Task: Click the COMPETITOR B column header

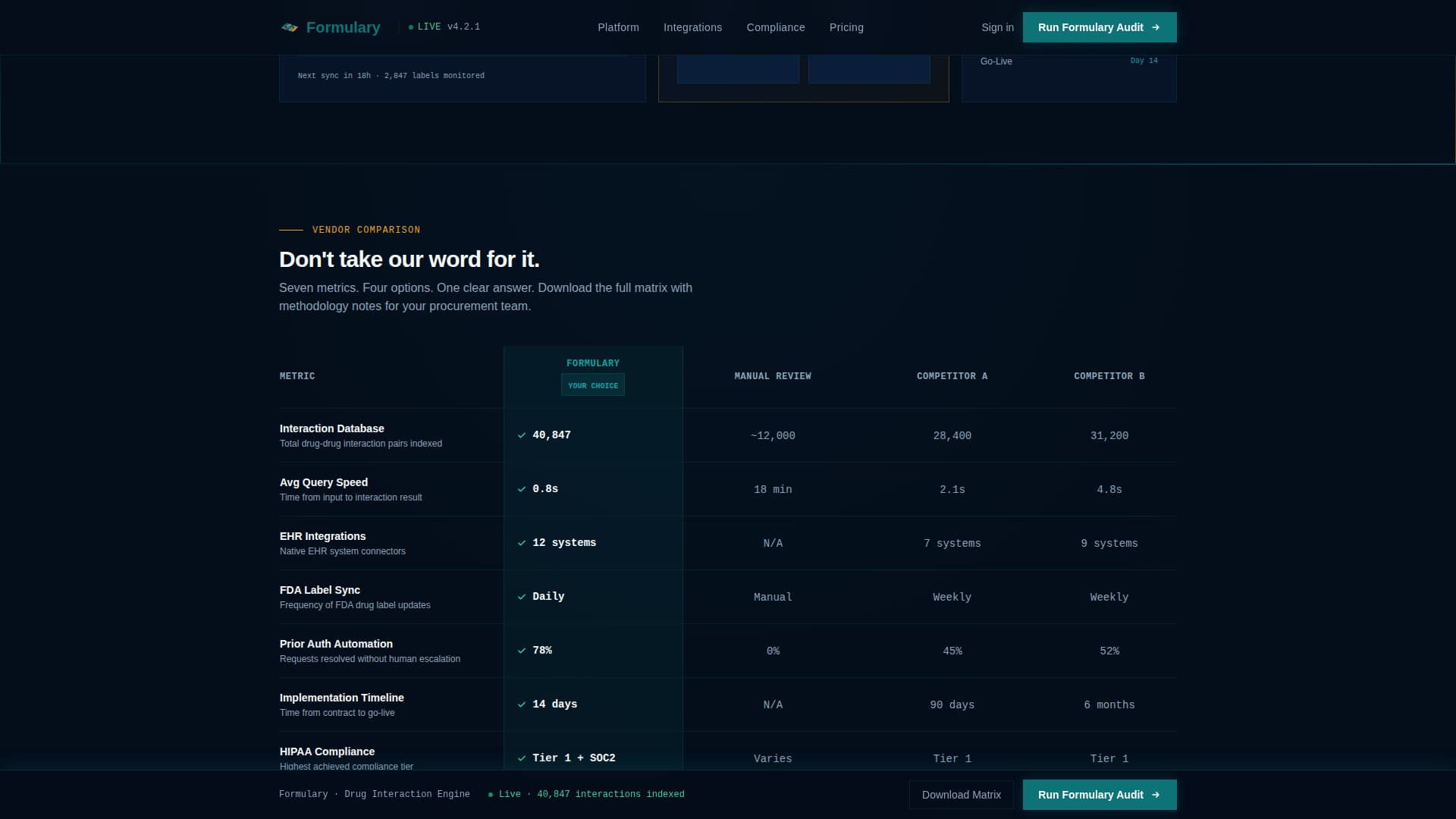Action: coord(1109,376)
